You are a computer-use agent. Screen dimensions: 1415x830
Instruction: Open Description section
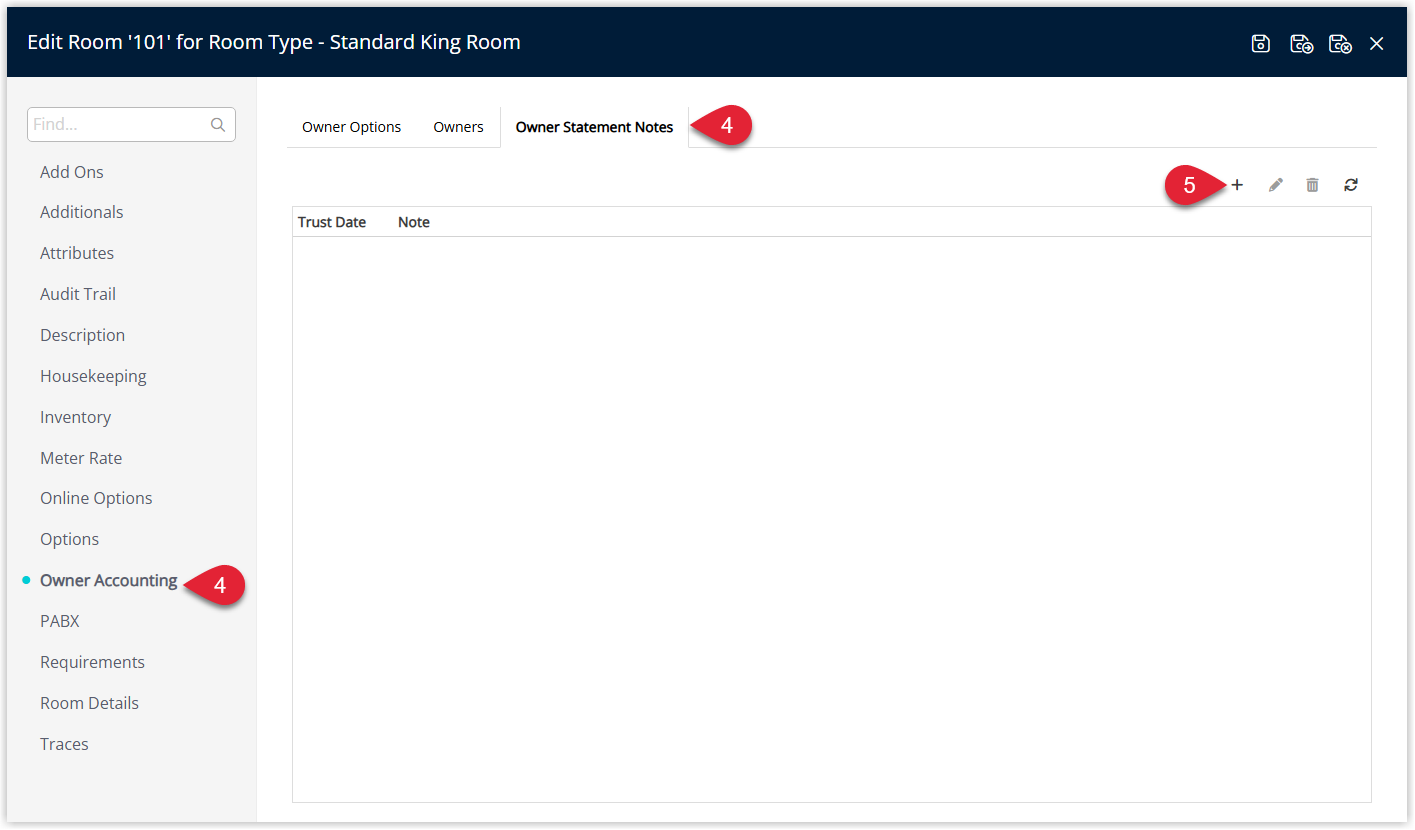(82, 335)
